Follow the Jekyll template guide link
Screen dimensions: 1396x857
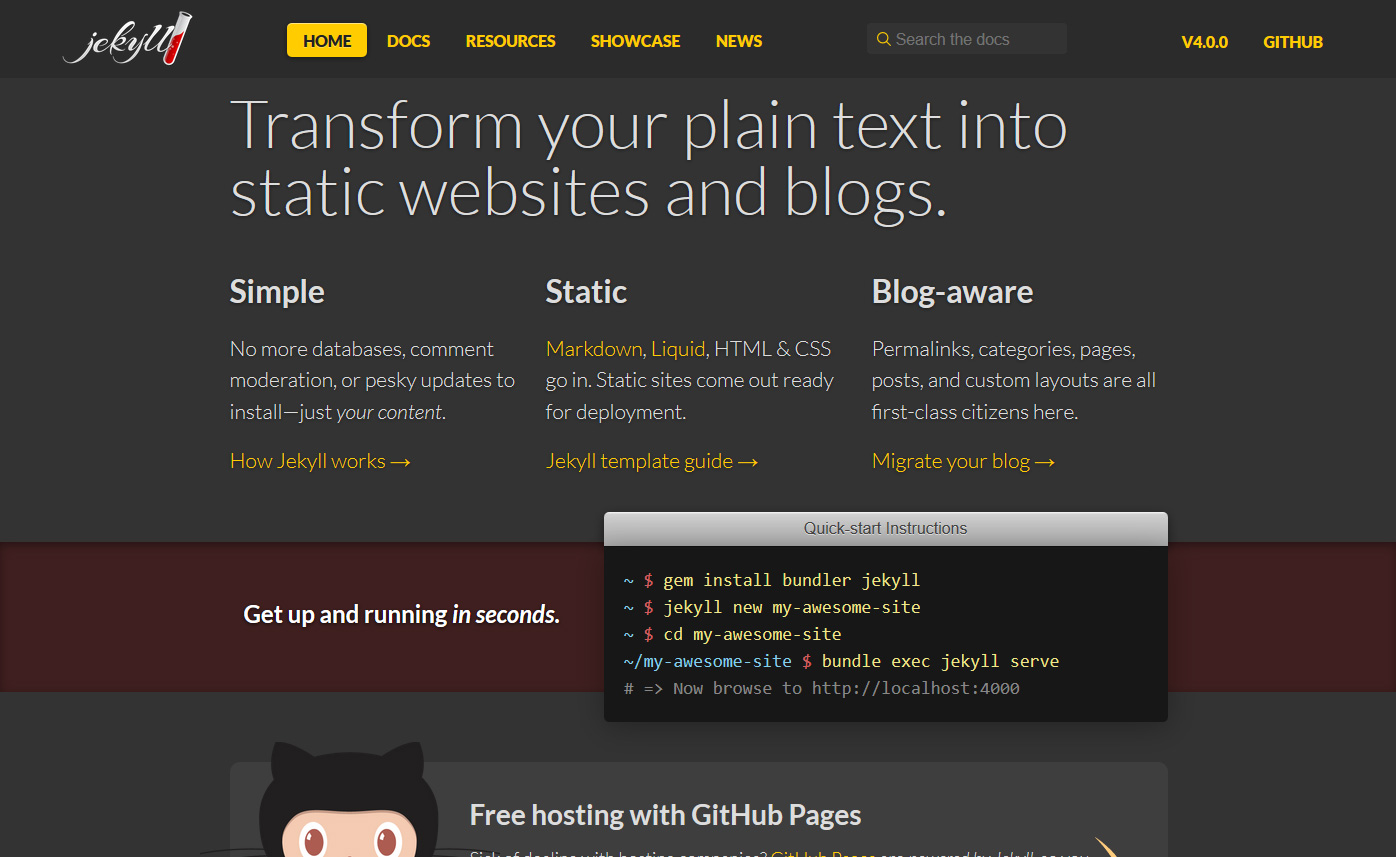[x=652, y=461]
